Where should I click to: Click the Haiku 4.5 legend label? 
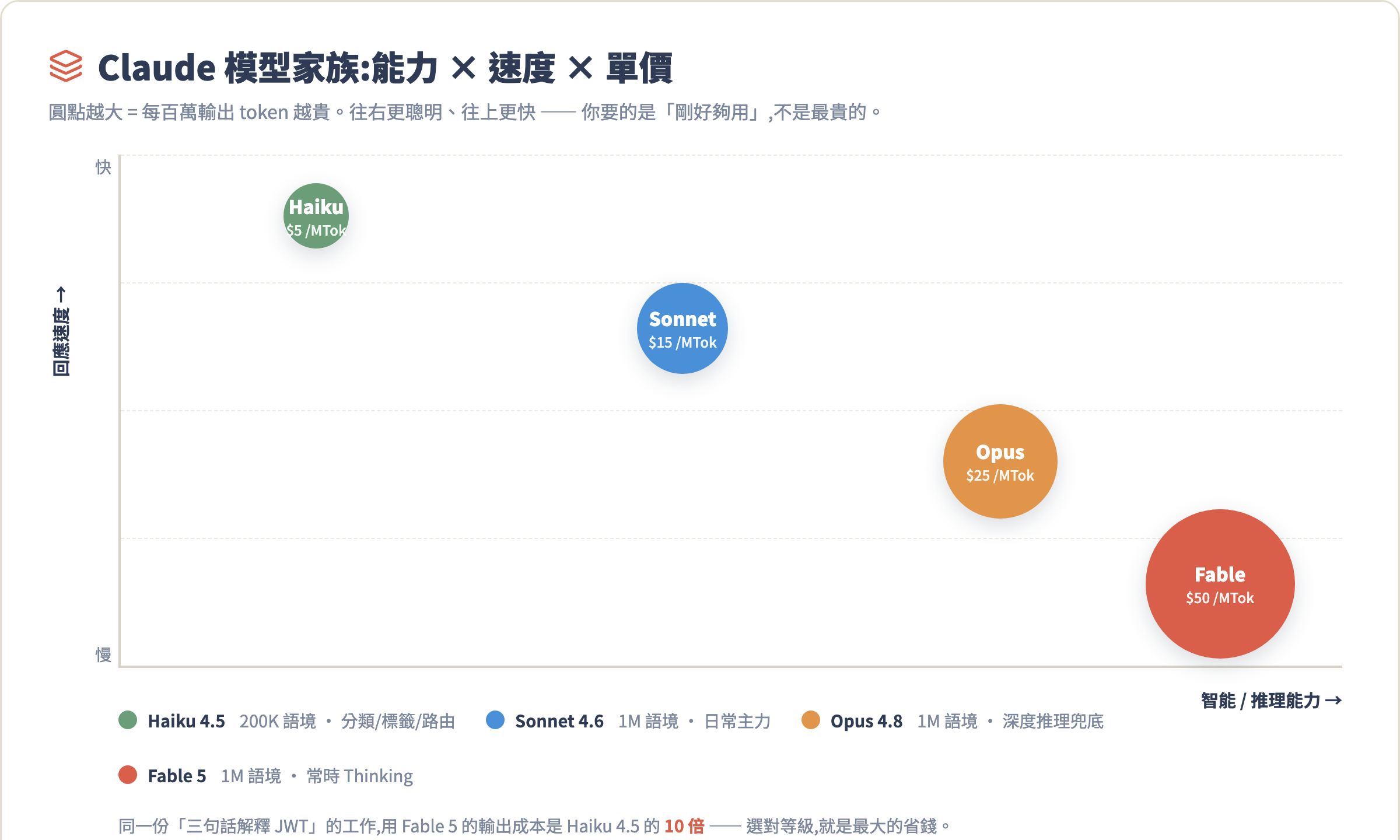tap(186, 722)
